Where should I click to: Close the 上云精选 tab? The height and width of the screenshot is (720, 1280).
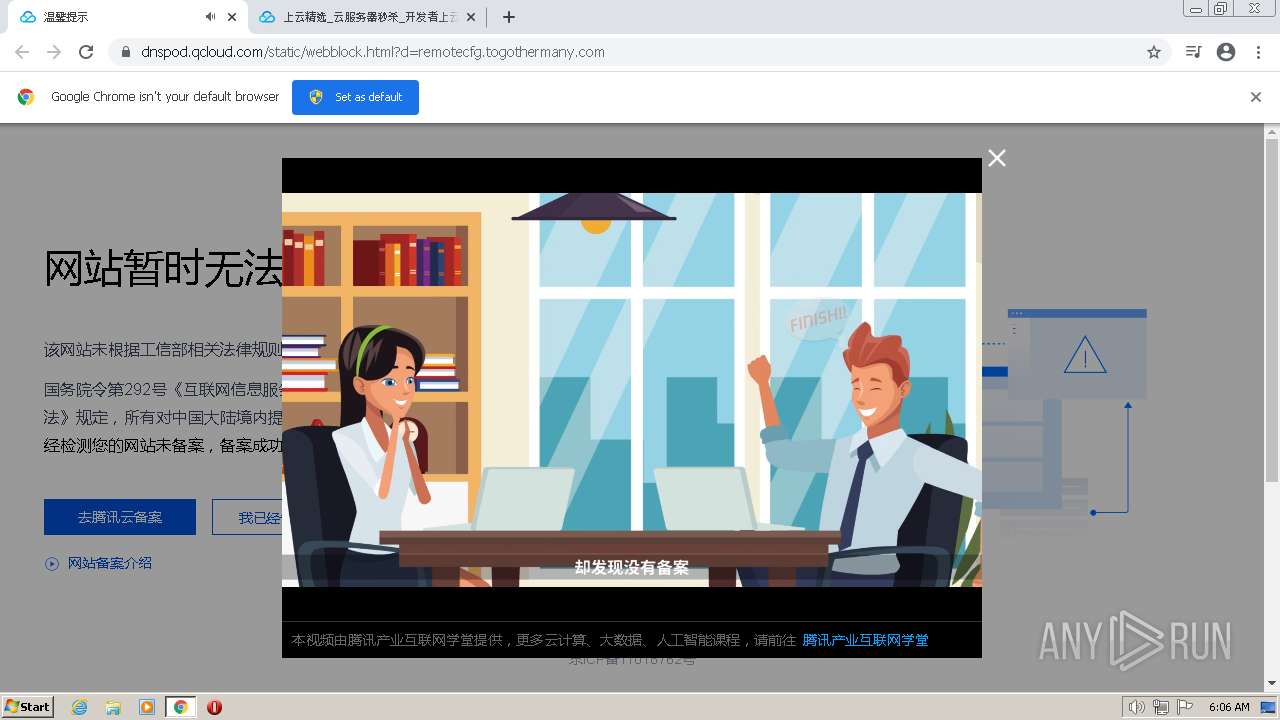[x=471, y=17]
